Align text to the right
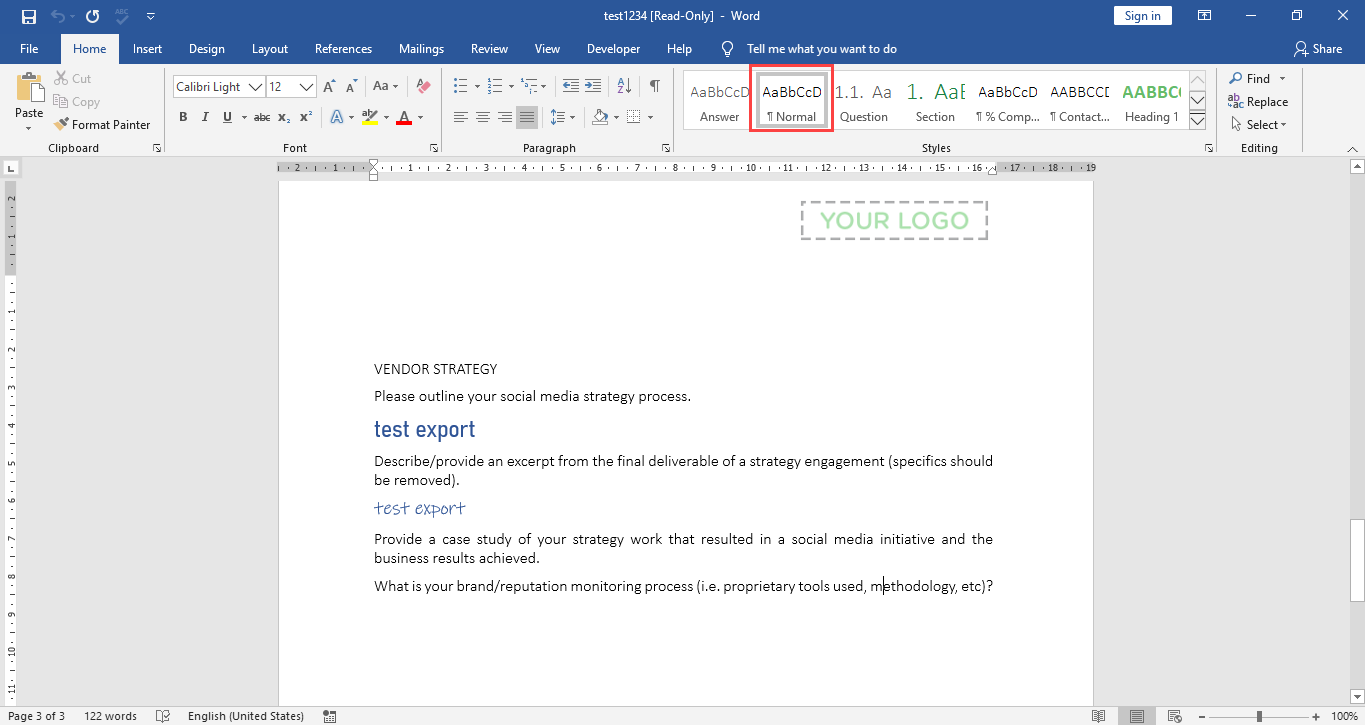The image size is (1365, 725). 505,117
